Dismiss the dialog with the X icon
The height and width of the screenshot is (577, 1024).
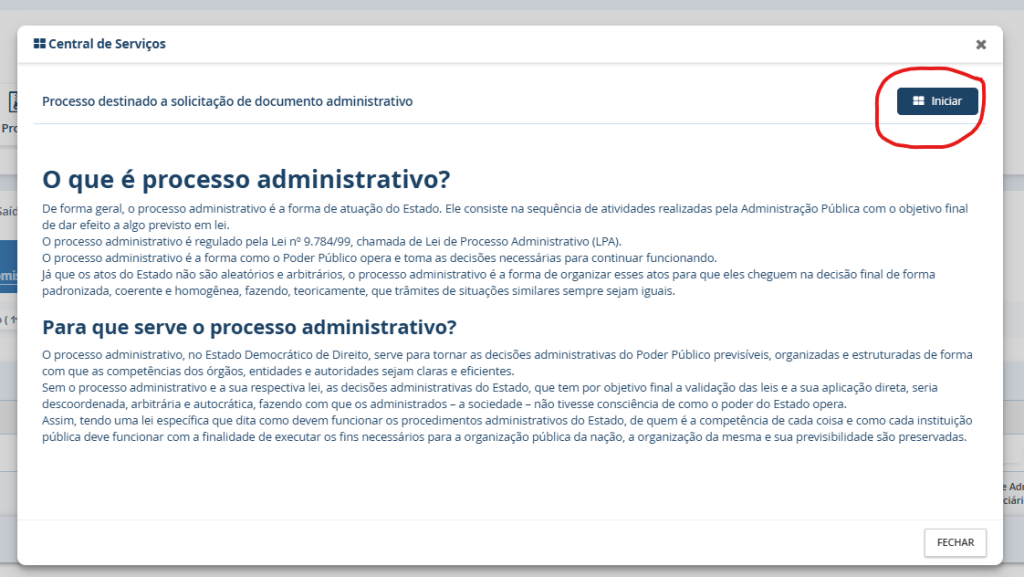pos(981,44)
